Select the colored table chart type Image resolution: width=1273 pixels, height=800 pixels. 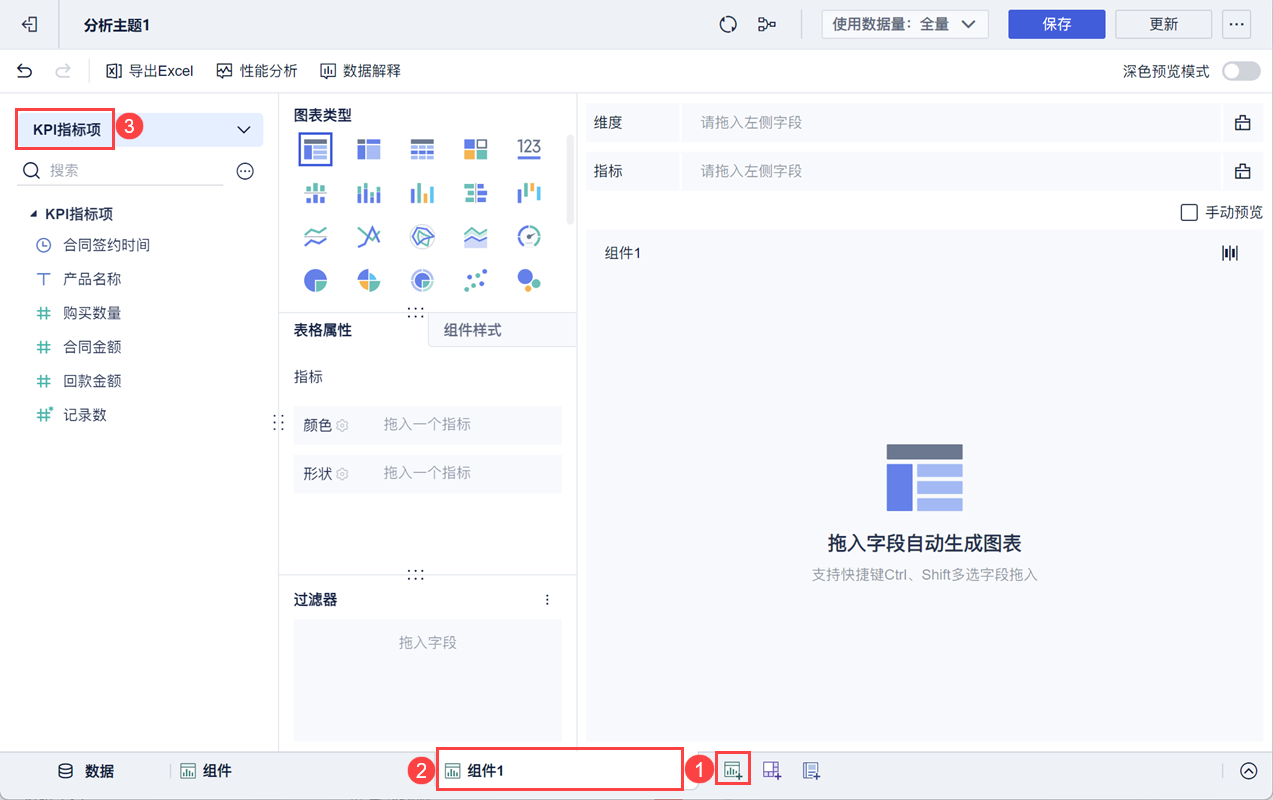click(x=476, y=150)
